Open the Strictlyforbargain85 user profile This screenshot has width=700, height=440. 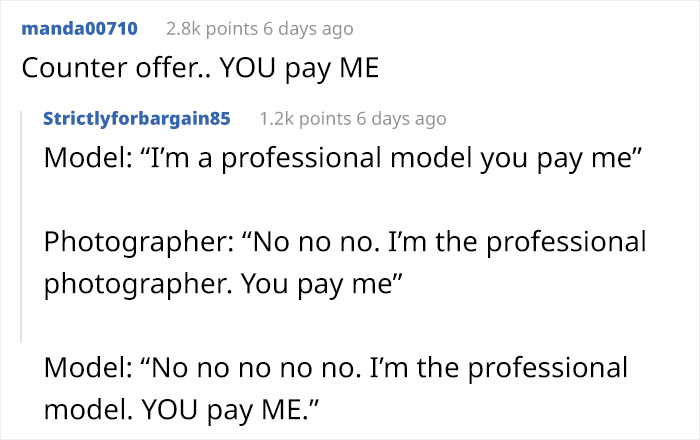pos(137,118)
